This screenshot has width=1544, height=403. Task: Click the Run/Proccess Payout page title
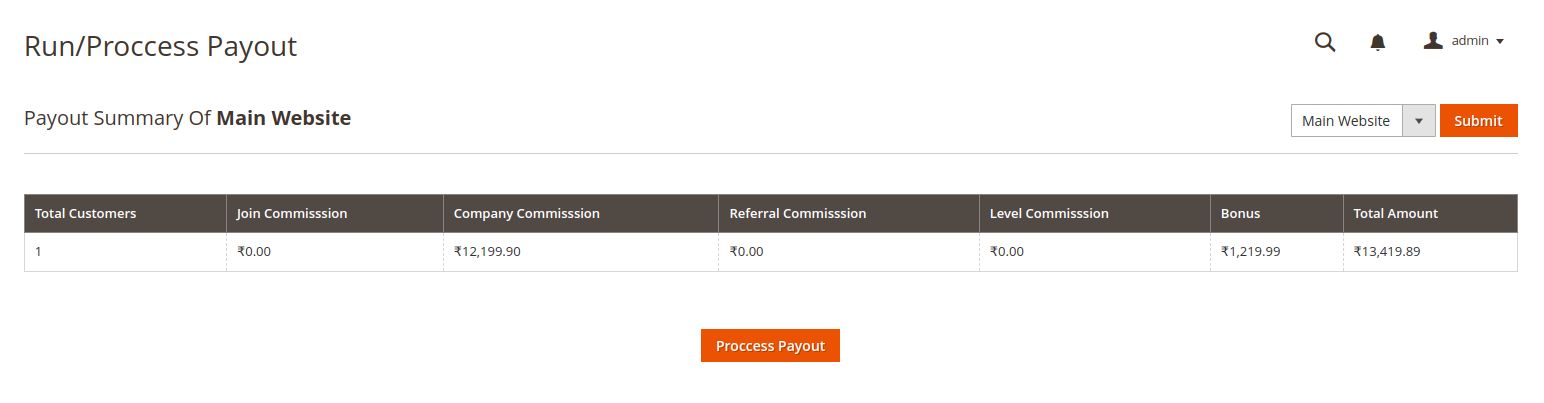tap(161, 46)
